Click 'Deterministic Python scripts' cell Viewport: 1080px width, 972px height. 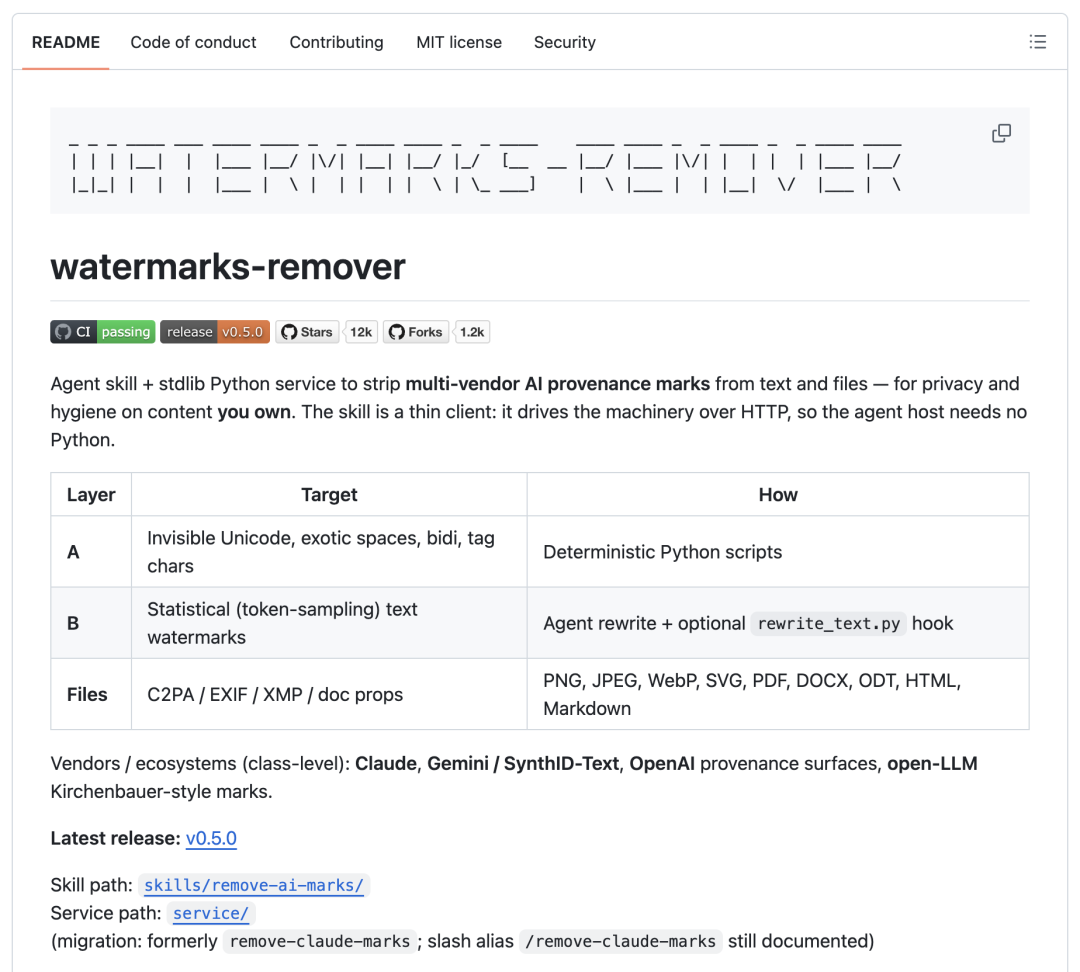tap(778, 552)
